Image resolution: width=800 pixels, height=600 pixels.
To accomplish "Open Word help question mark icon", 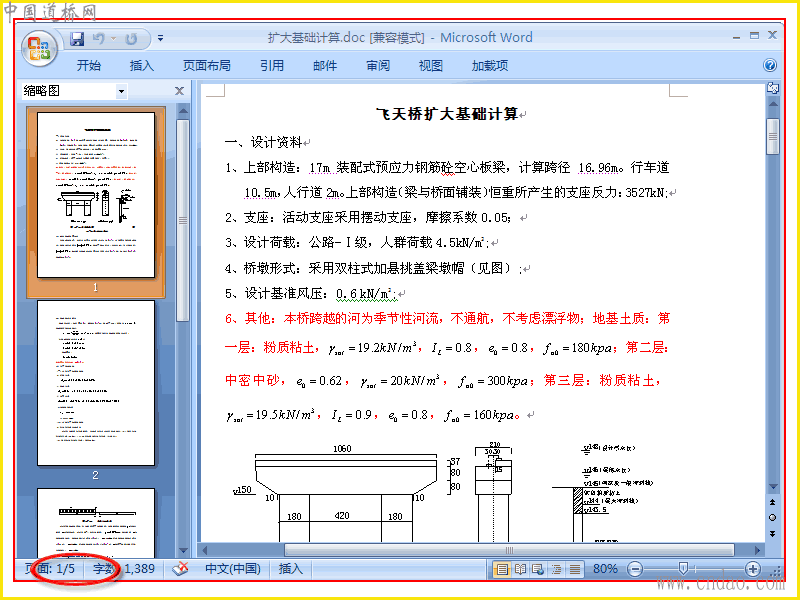I will [770, 65].
